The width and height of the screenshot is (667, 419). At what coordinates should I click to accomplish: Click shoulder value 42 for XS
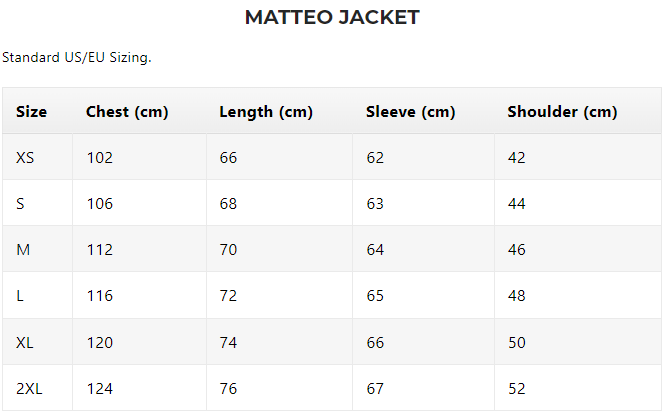[516, 158]
